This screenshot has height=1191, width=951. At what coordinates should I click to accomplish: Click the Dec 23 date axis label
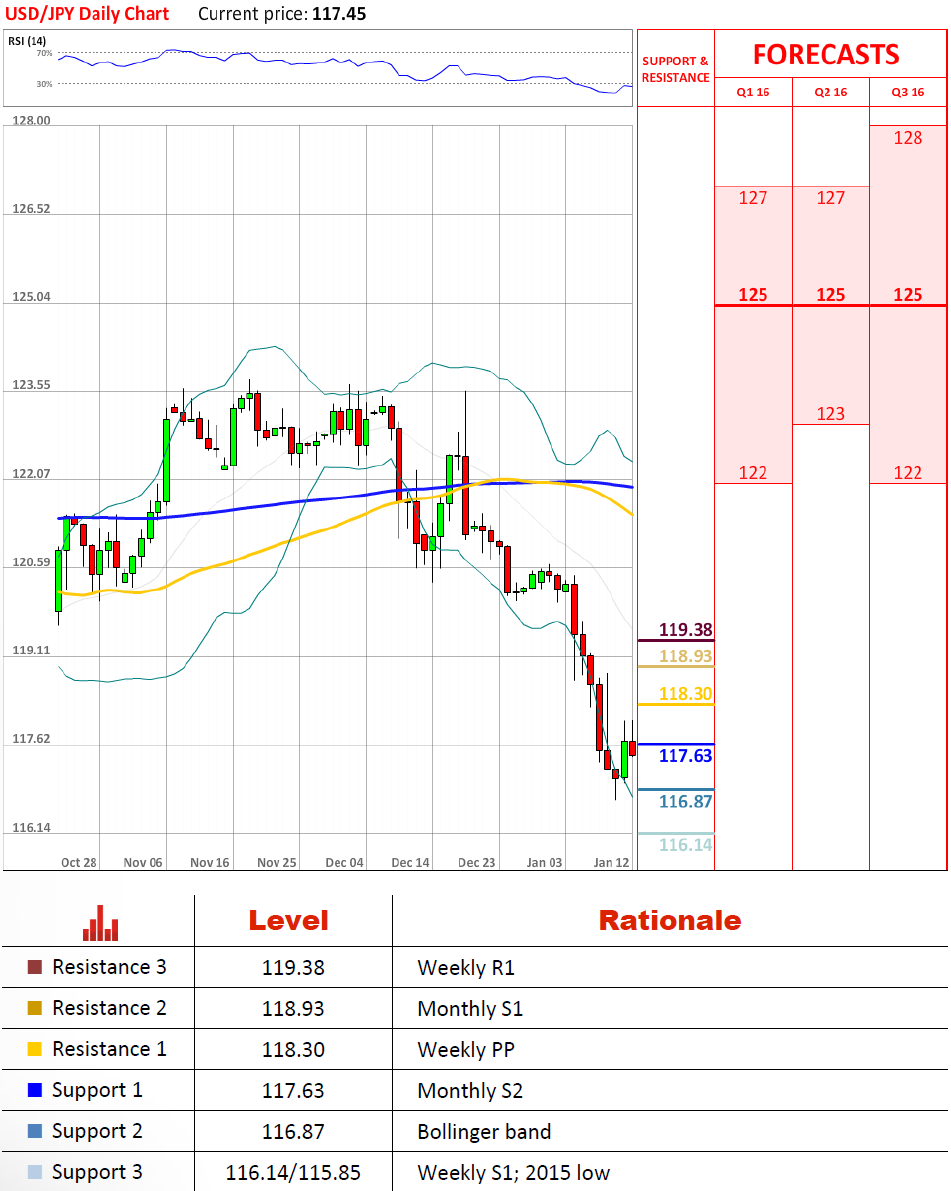click(x=476, y=863)
